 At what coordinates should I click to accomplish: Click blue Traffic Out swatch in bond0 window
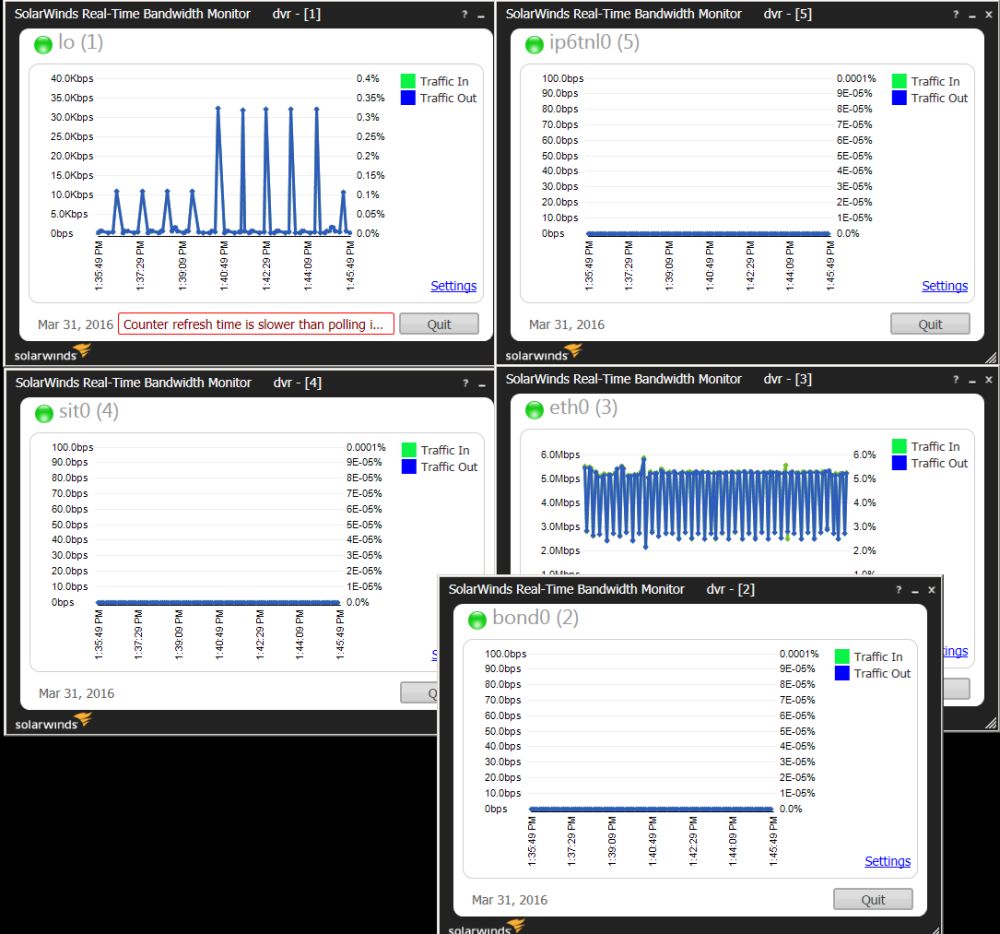pos(842,673)
